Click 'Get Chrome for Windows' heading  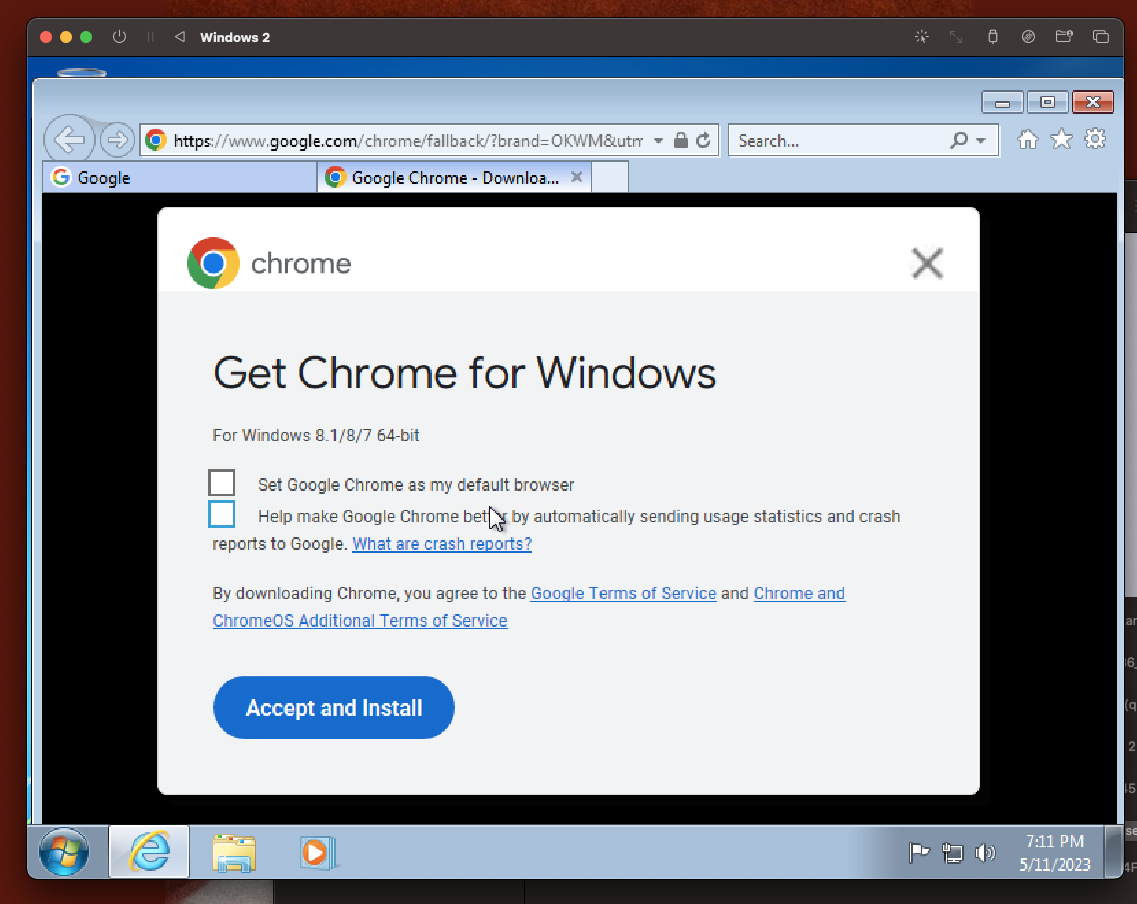[464, 373]
